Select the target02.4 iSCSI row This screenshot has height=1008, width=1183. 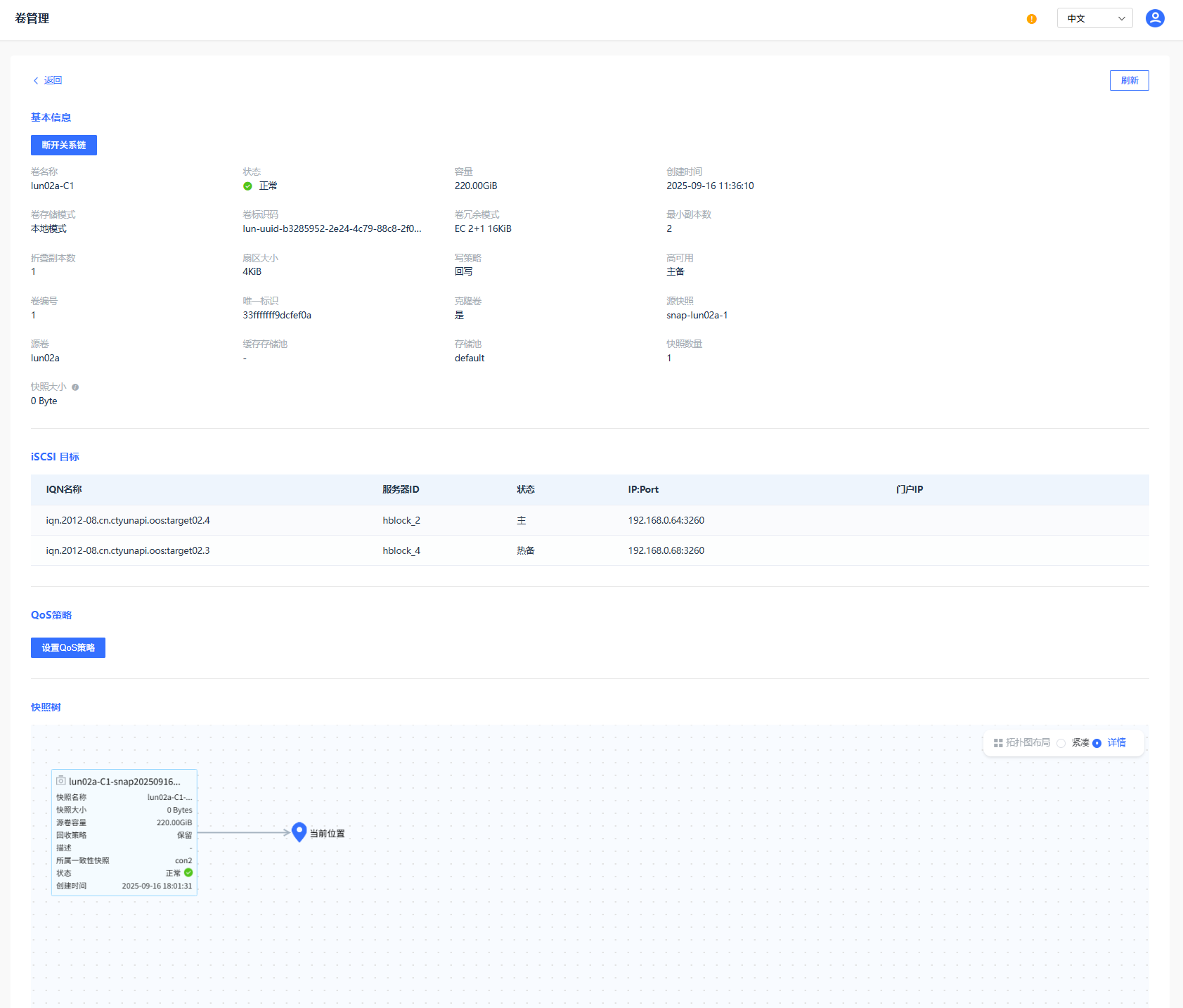pos(128,520)
